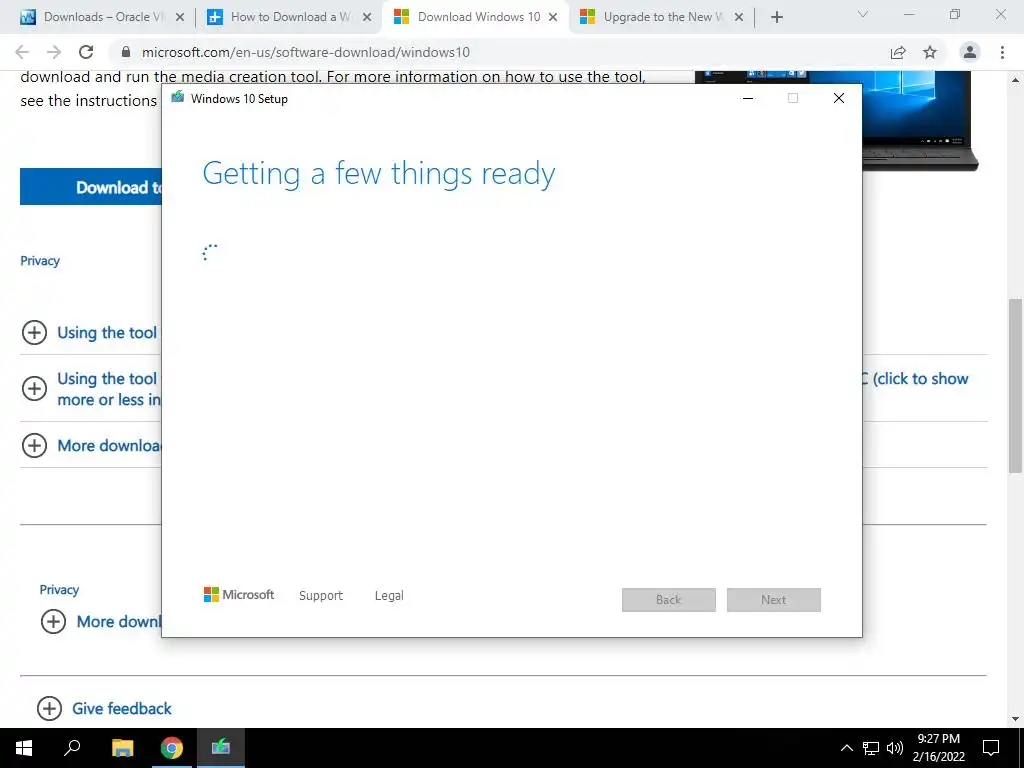1024x768 pixels.
Task: Open the Legal link in Setup
Action: pos(389,596)
